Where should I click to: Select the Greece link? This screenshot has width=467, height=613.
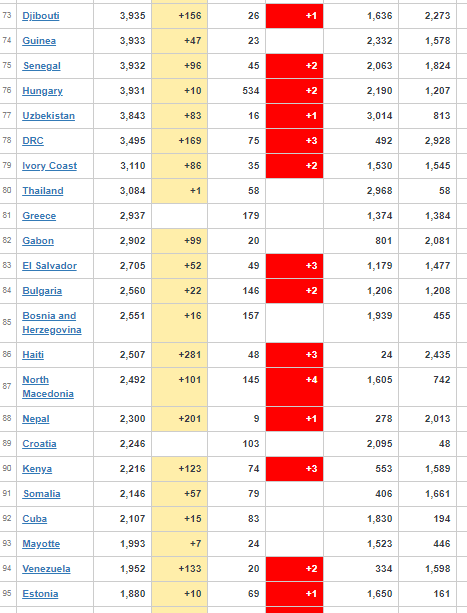pos(39,216)
